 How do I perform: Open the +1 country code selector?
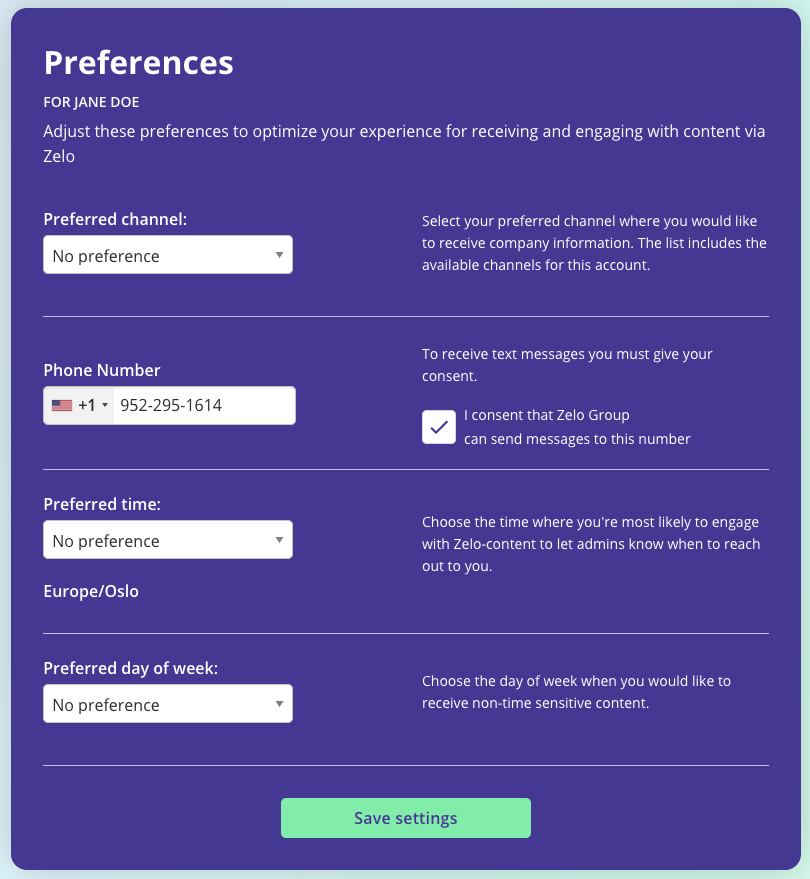click(78, 405)
